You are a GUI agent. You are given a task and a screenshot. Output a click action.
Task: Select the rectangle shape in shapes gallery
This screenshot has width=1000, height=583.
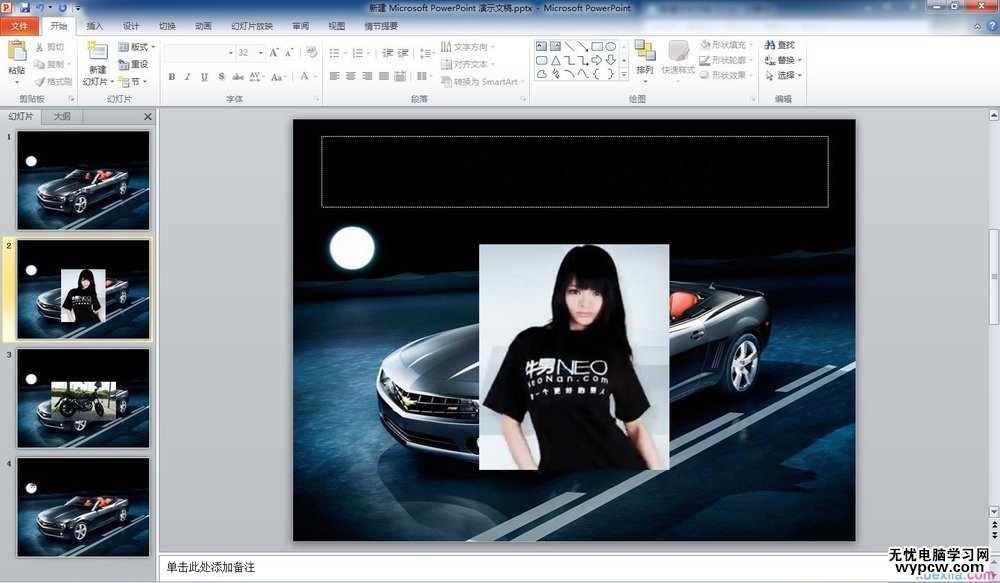click(596, 46)
